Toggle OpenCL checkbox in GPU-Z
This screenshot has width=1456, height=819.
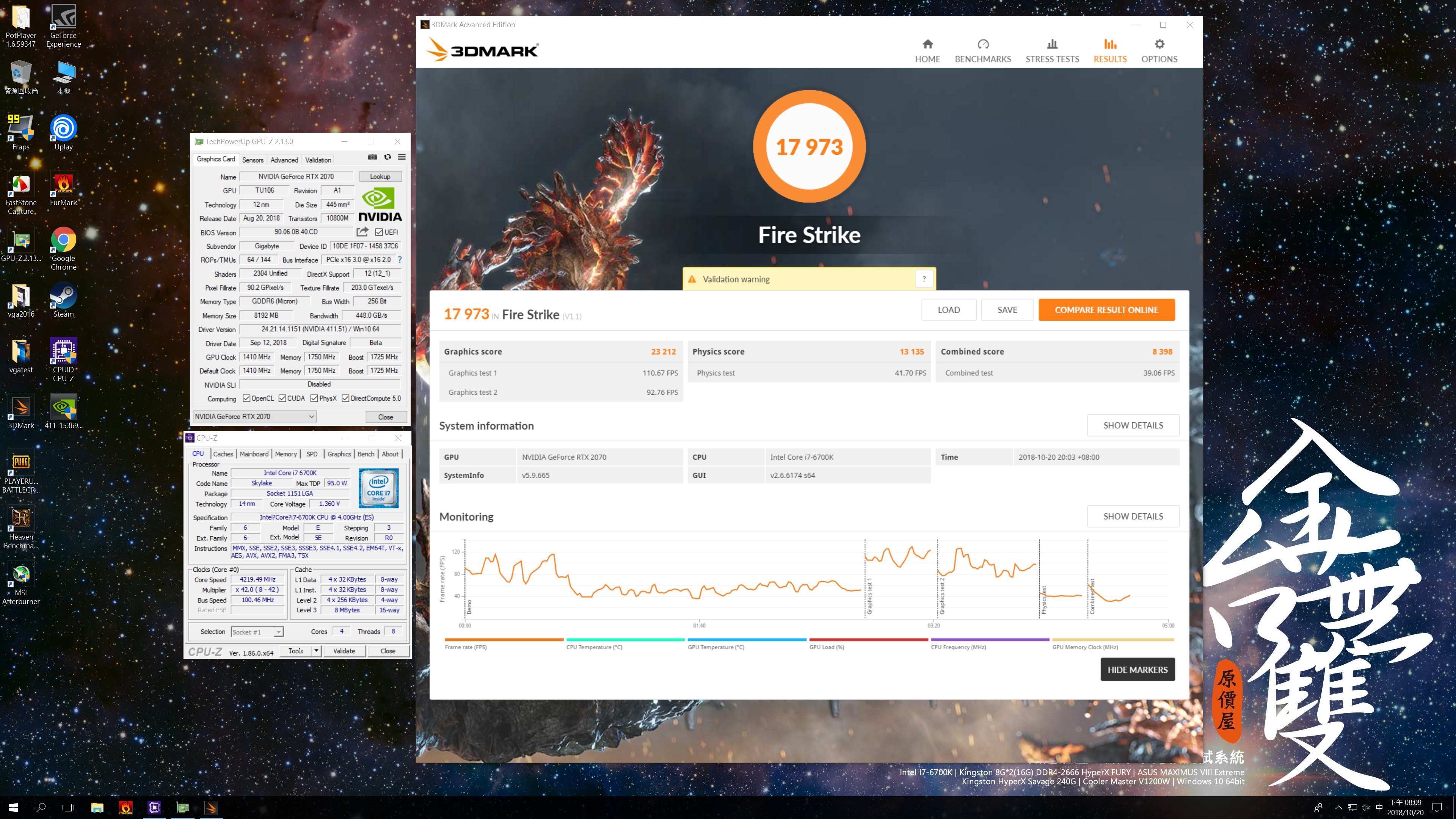pyautogui.click(x=246, y=399)
